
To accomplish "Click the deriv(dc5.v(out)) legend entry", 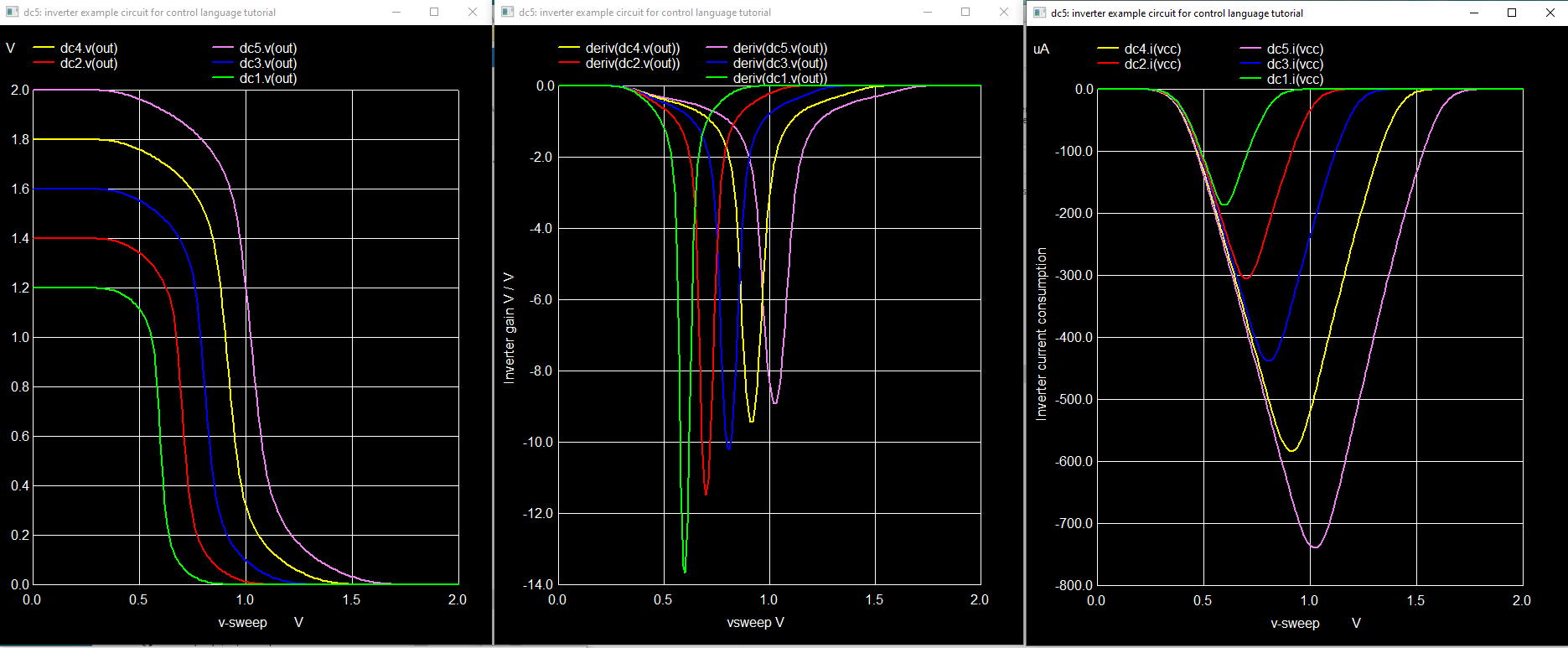I will pyautogui.click(x=779, y=49).
